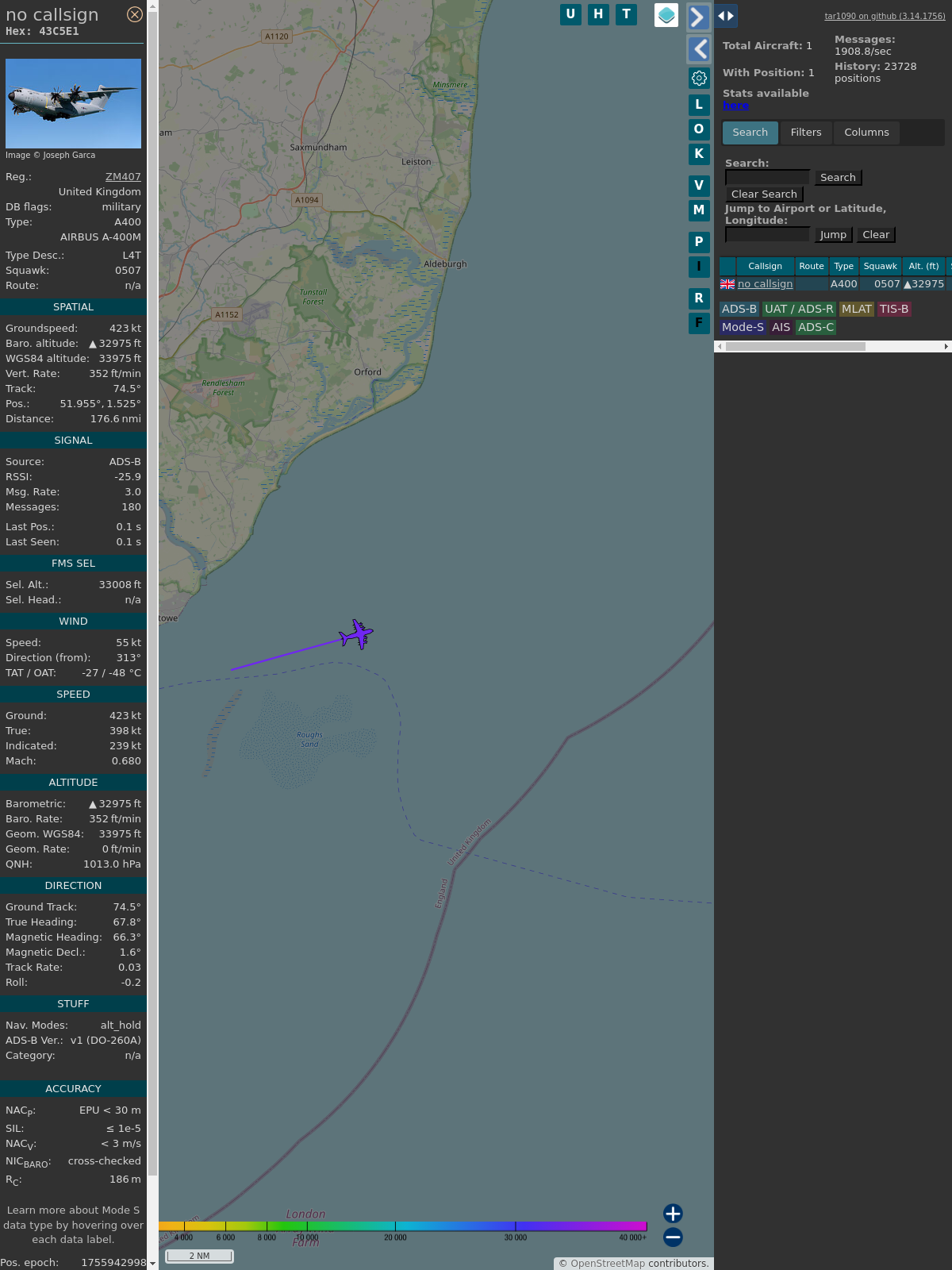Switch to the Columns tab
The width and height of the screenshot is (952, 1270).
866,133
